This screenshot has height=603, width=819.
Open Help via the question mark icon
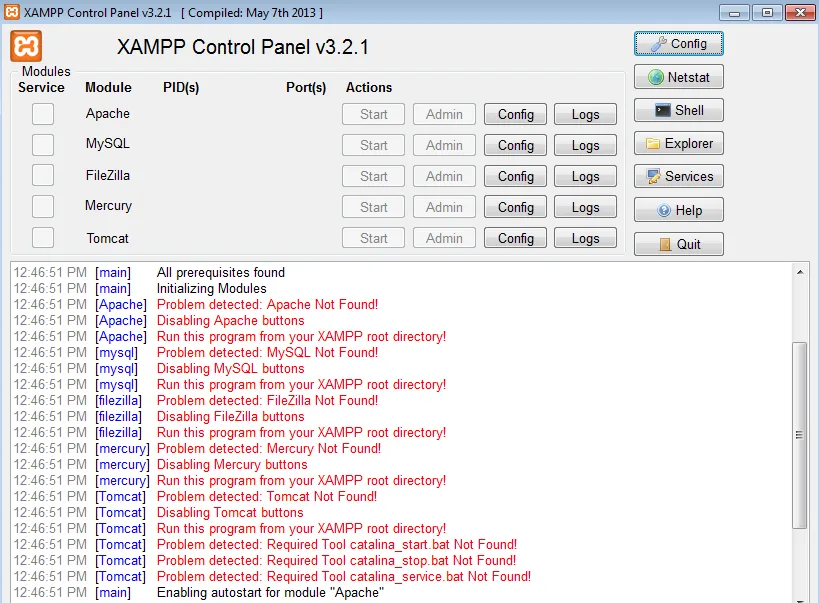click(678, 210)
